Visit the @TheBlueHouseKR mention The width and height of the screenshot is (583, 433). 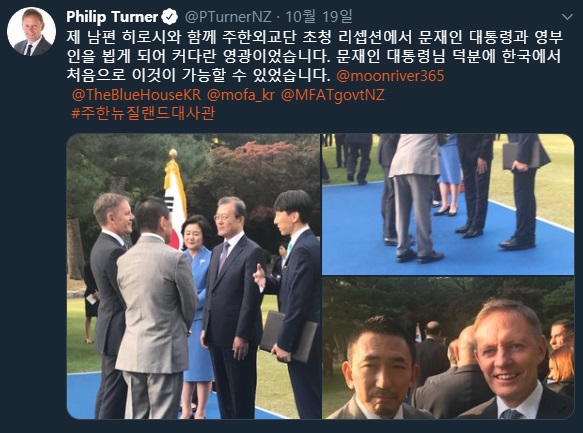click(136, 95)
